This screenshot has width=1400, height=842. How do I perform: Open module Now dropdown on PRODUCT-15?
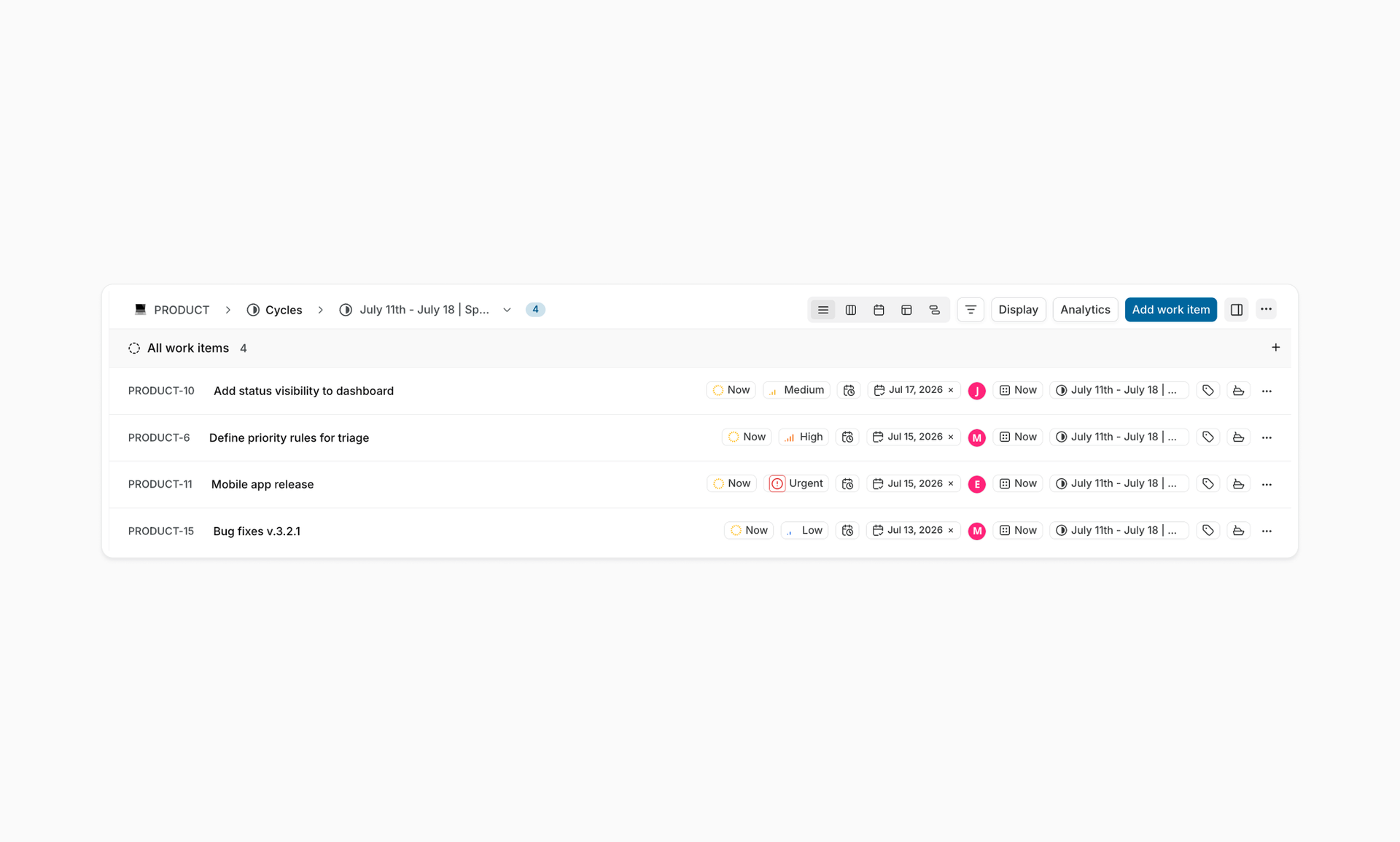click(x=1018, y=530)
